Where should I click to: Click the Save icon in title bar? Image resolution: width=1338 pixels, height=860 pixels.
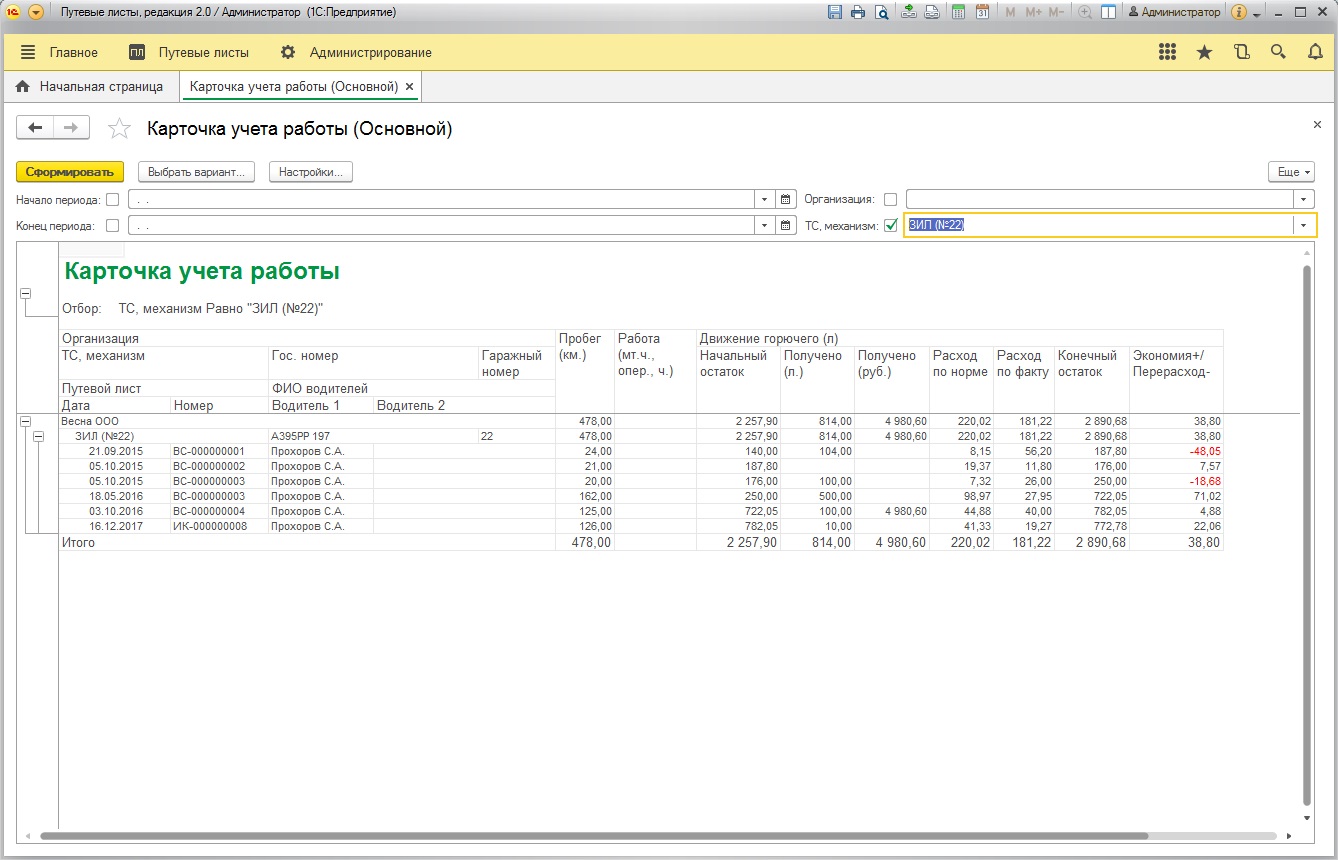835,12
